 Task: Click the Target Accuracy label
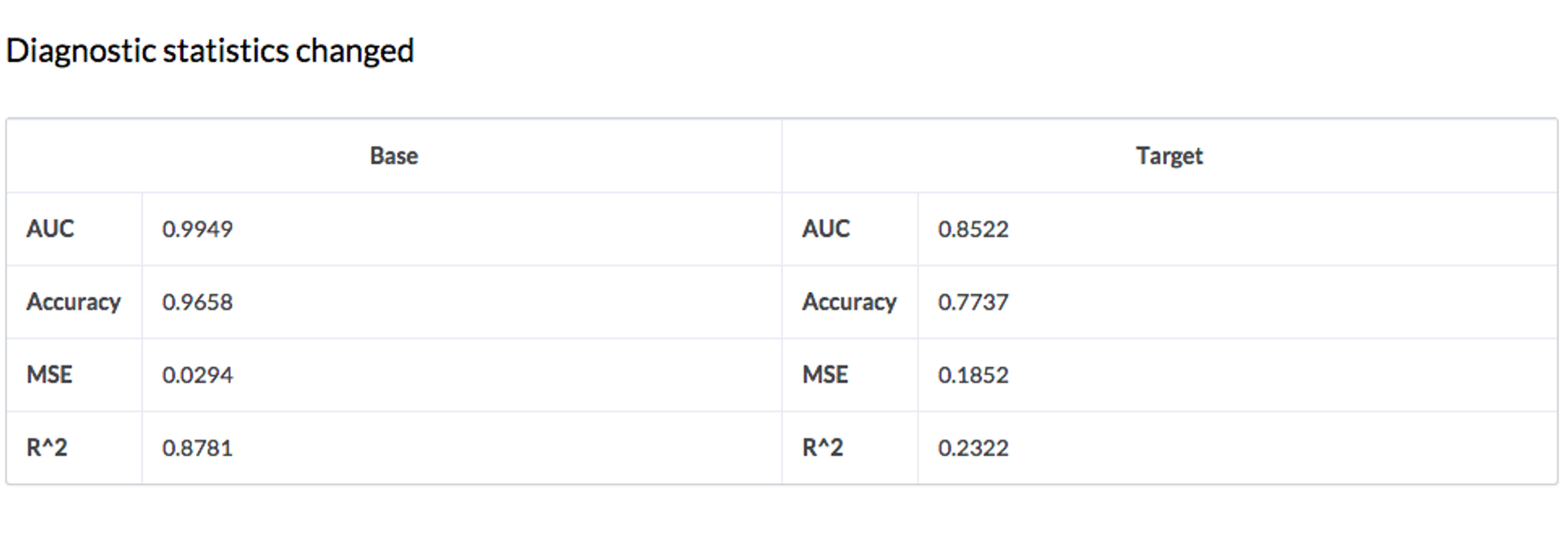tap(849, 302)
